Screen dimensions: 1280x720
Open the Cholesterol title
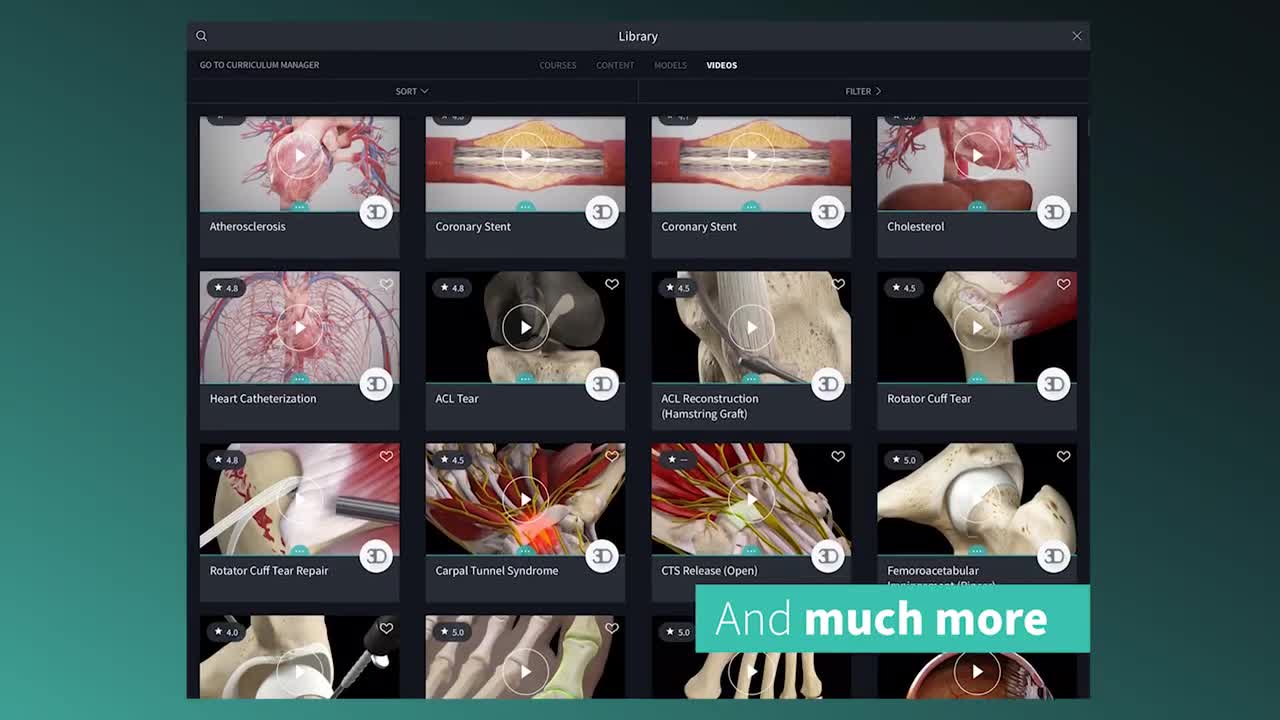pyautogui.click(x=915, y=226)
